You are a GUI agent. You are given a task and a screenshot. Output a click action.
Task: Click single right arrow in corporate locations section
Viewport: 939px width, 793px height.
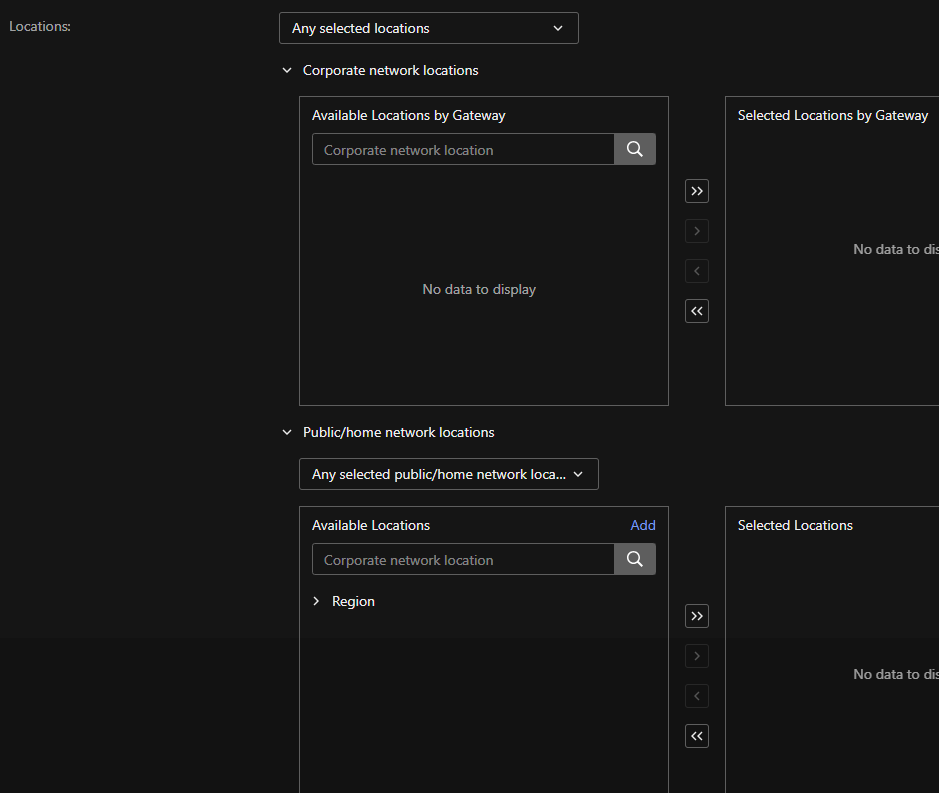click(697, 231)
